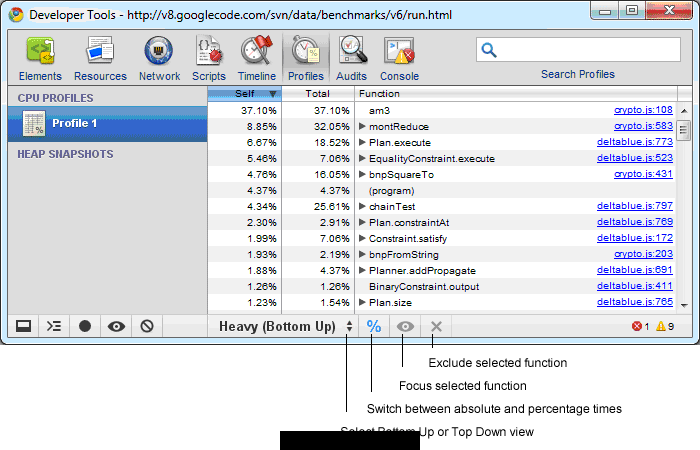The image size is (700, 450).
Task: Sort by the Total column
Action: 318,94
